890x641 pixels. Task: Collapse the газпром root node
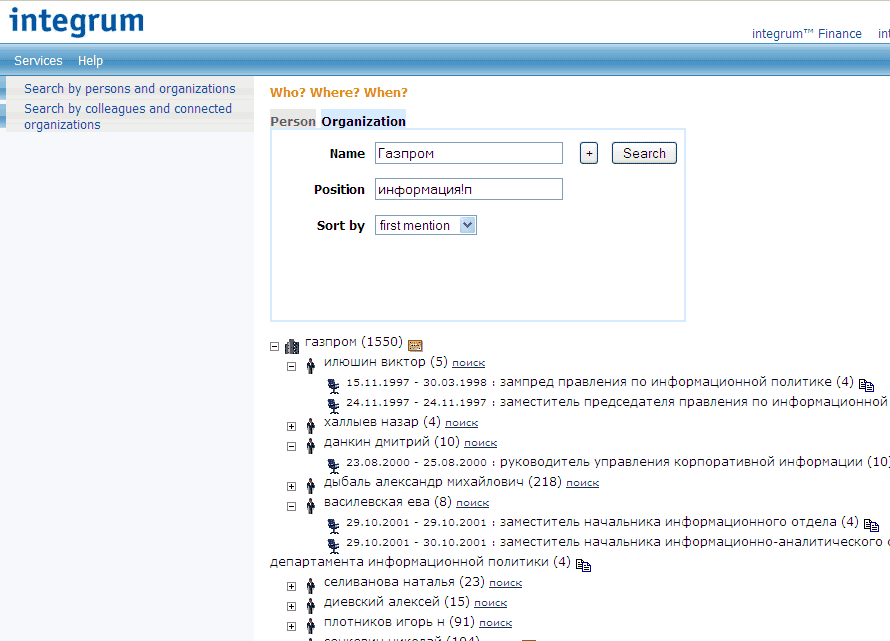[274, 347]
